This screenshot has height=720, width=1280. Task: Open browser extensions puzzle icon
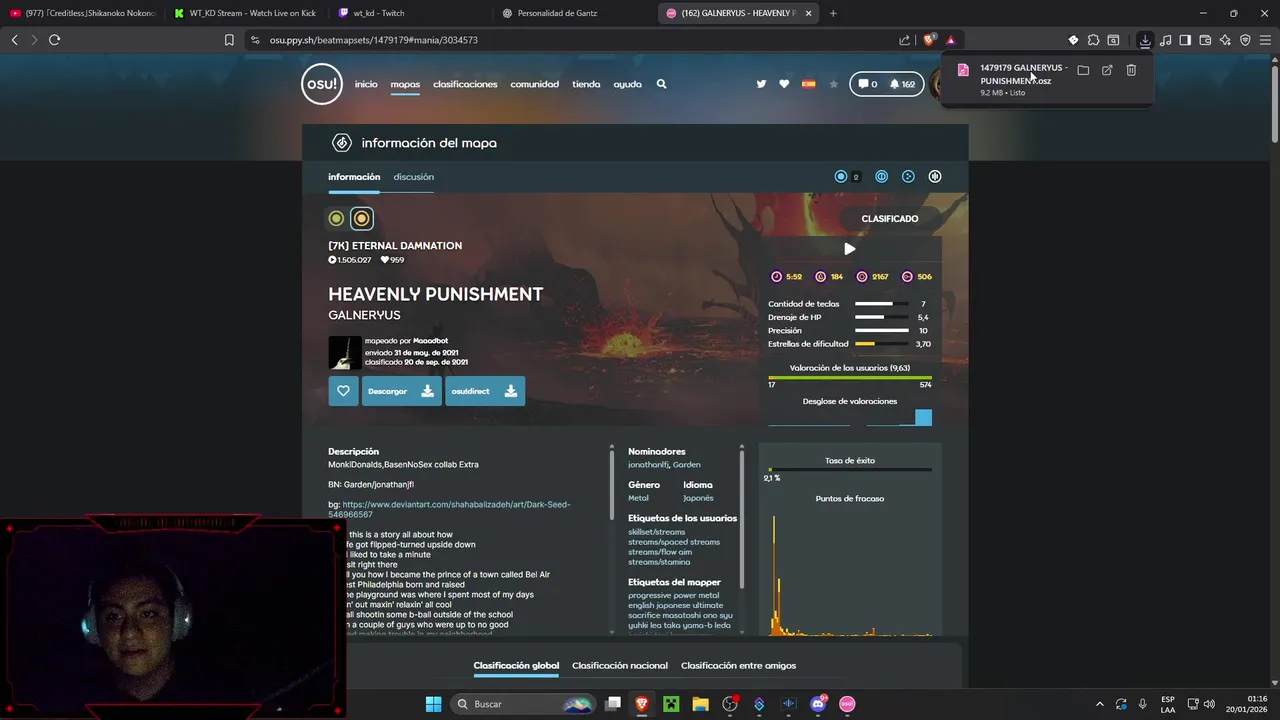[1093, 40]
